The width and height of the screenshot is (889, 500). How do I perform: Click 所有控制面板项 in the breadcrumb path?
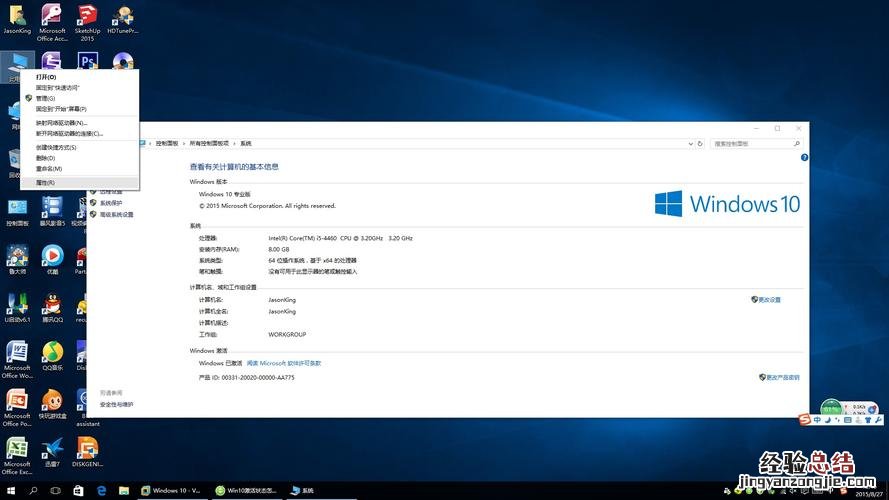point(210,144)
